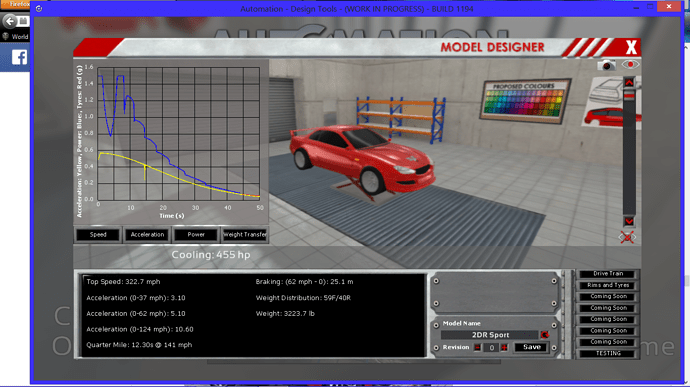690x387 pixels.
Task: Click the scroll down red arrow
Action: coord(629,221)
